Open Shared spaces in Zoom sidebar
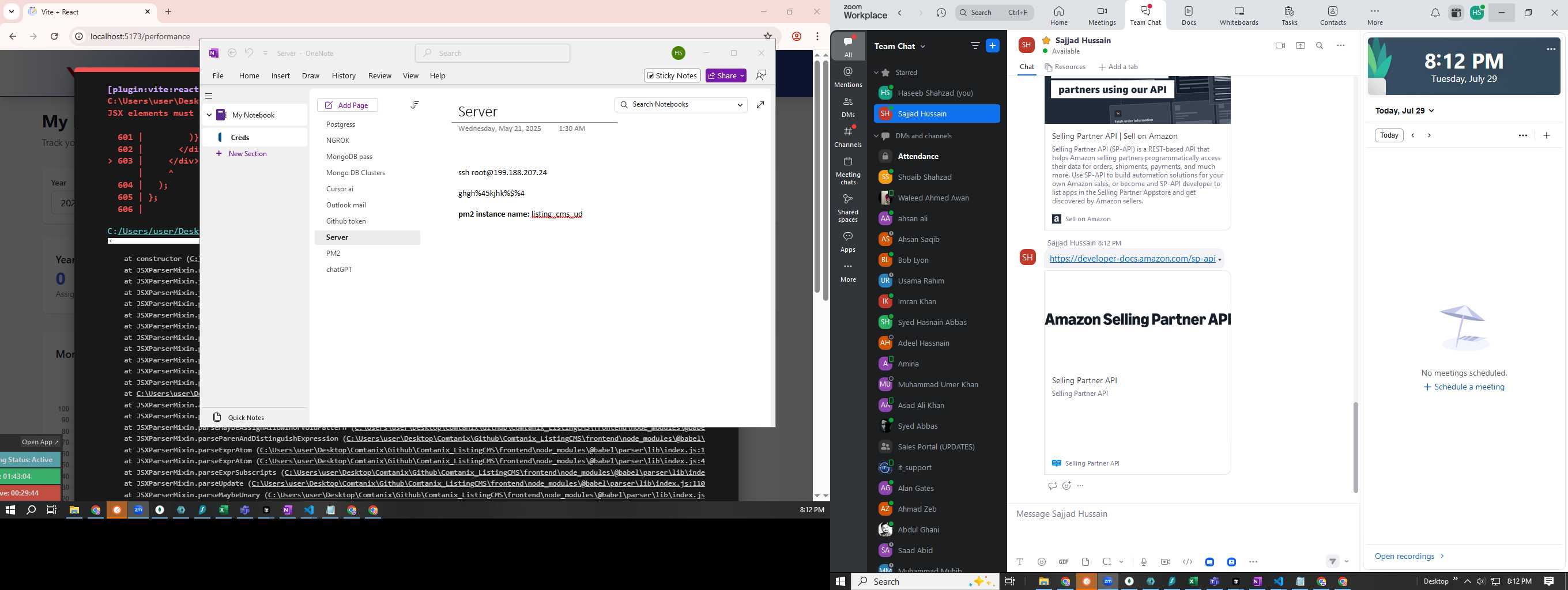 (x=848, y=208)
